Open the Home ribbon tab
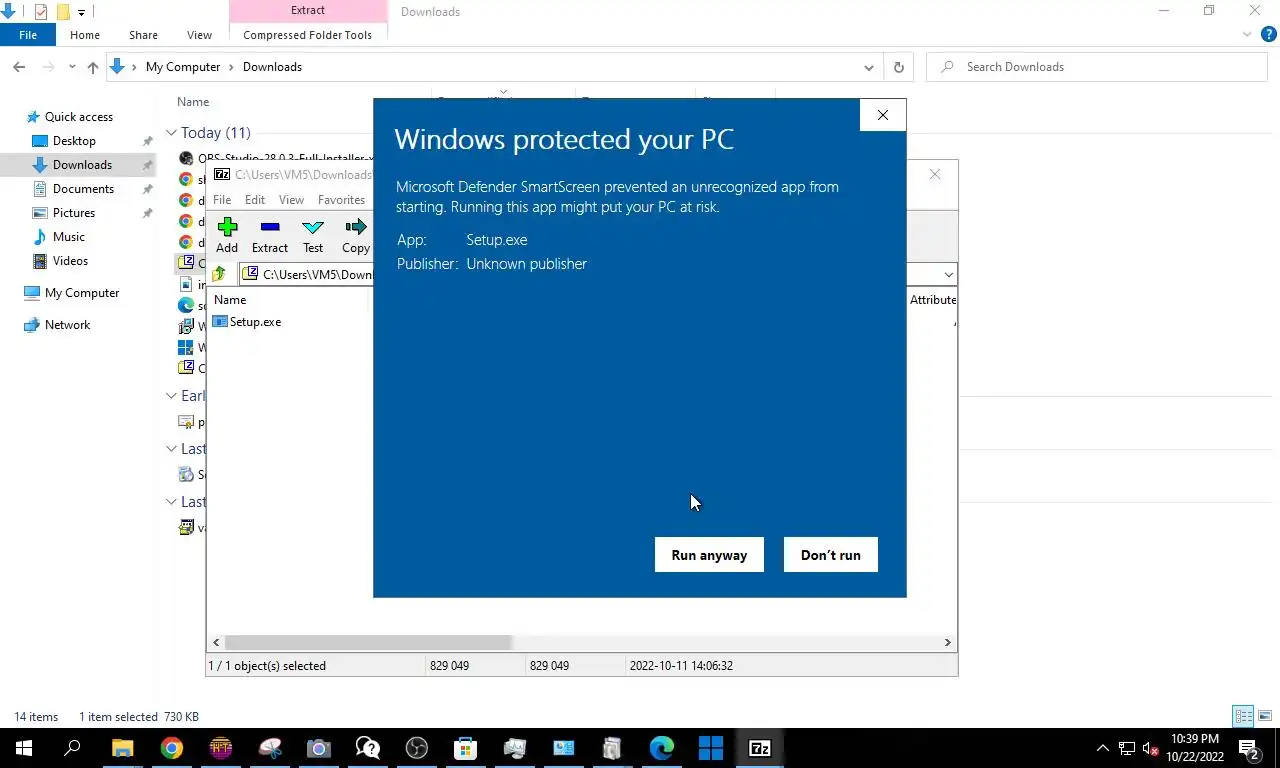This screenshot has height=768, width=1280. [x=85, y=35]
